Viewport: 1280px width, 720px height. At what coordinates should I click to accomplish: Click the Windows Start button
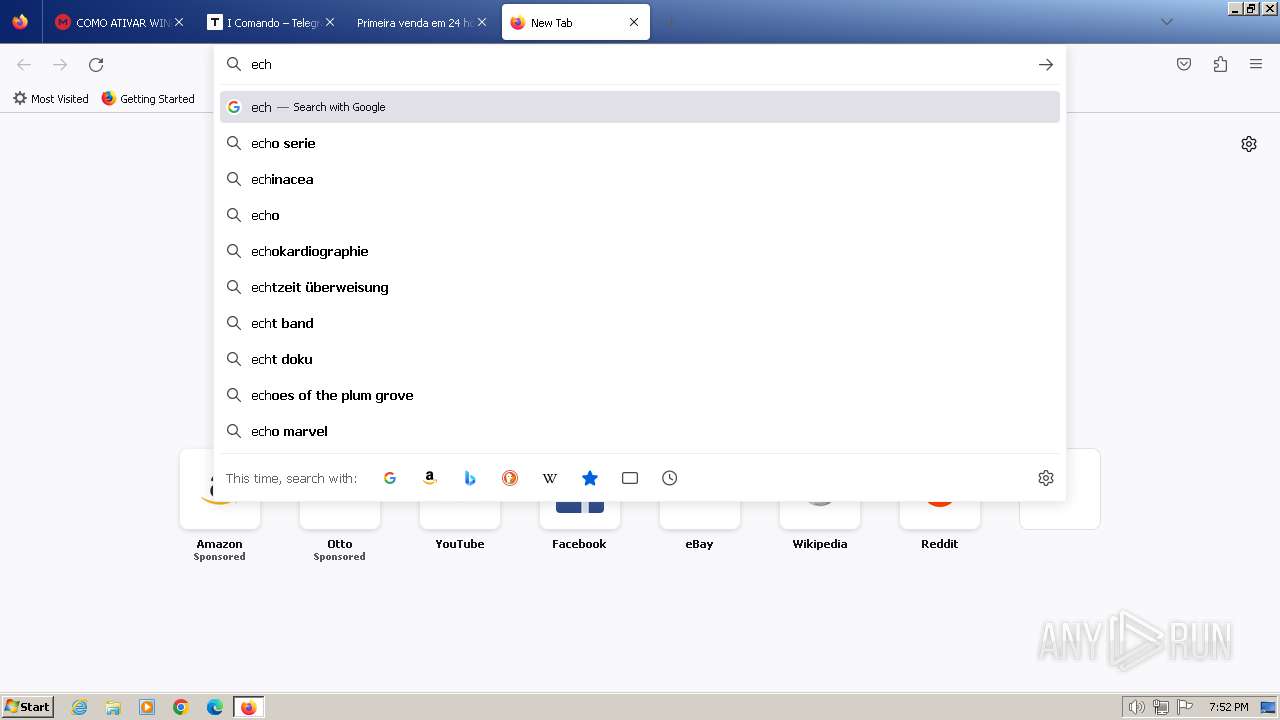pyautogui.click(x=28, y=707)
